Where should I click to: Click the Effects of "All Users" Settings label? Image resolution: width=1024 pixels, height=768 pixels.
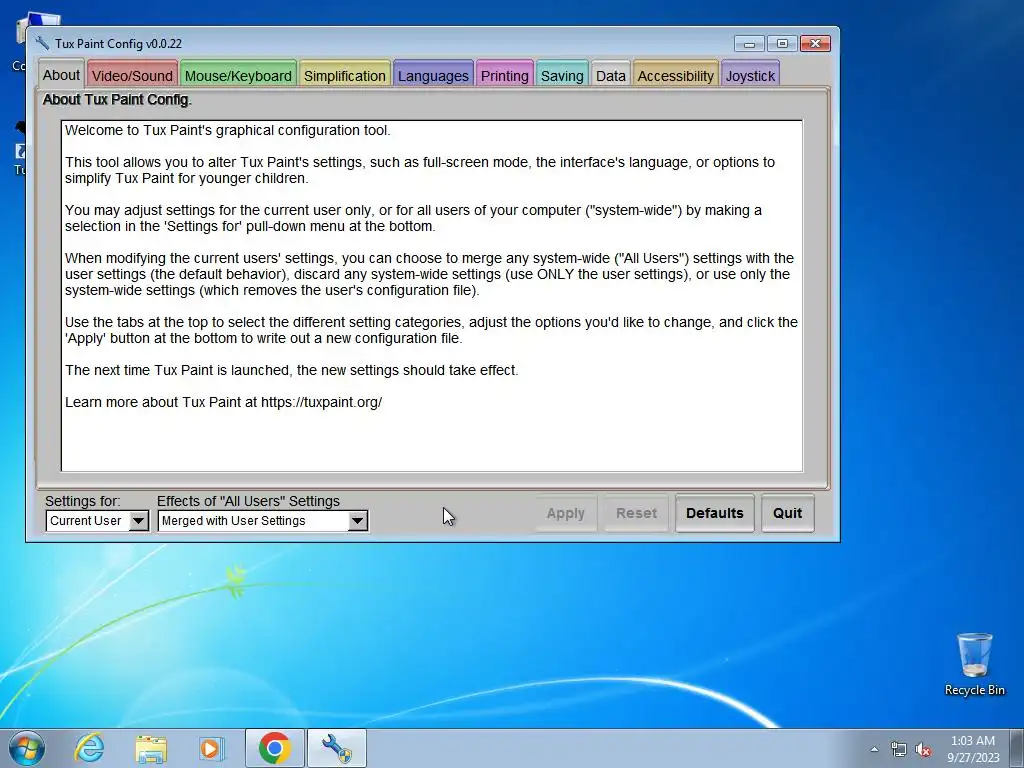coord(248,501)
